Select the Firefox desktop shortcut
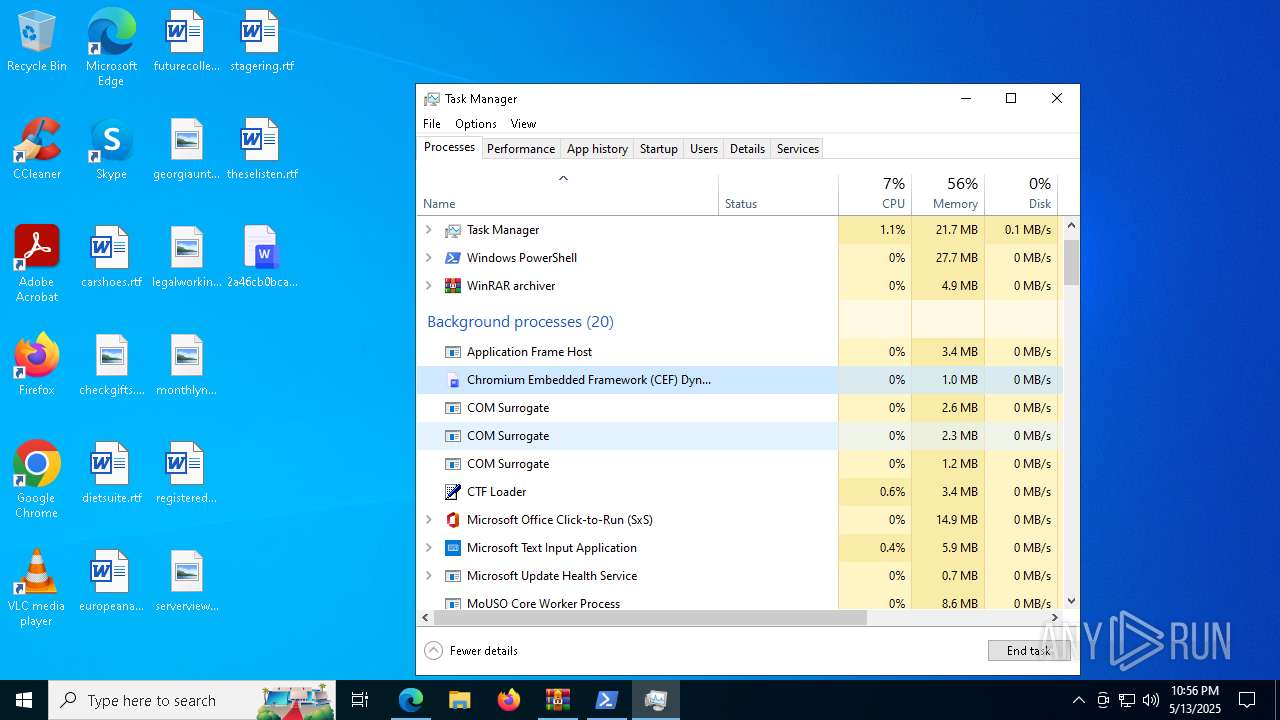This screenshot has height=720, width=1280. (37, 365)
